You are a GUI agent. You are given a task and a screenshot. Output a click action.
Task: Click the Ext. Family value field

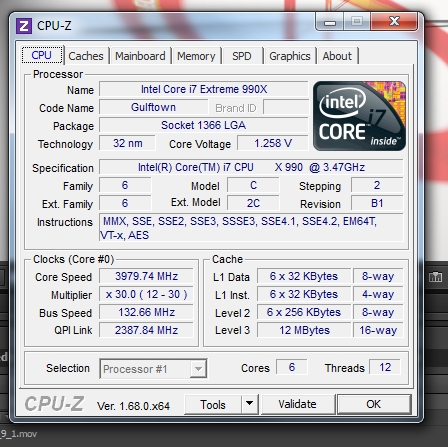[125, 203]
